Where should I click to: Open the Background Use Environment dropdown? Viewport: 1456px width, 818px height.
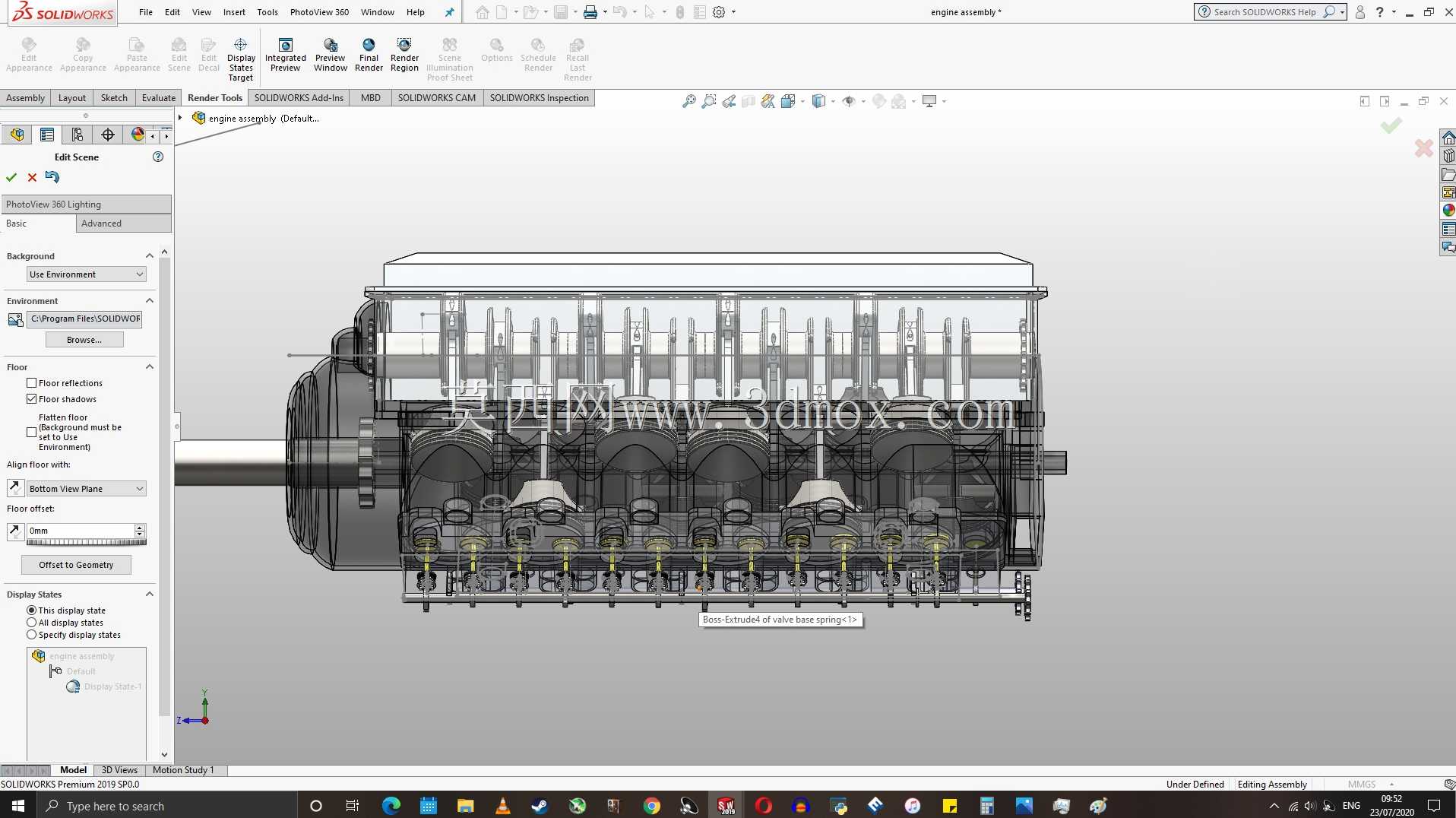(x=86, y=274)
